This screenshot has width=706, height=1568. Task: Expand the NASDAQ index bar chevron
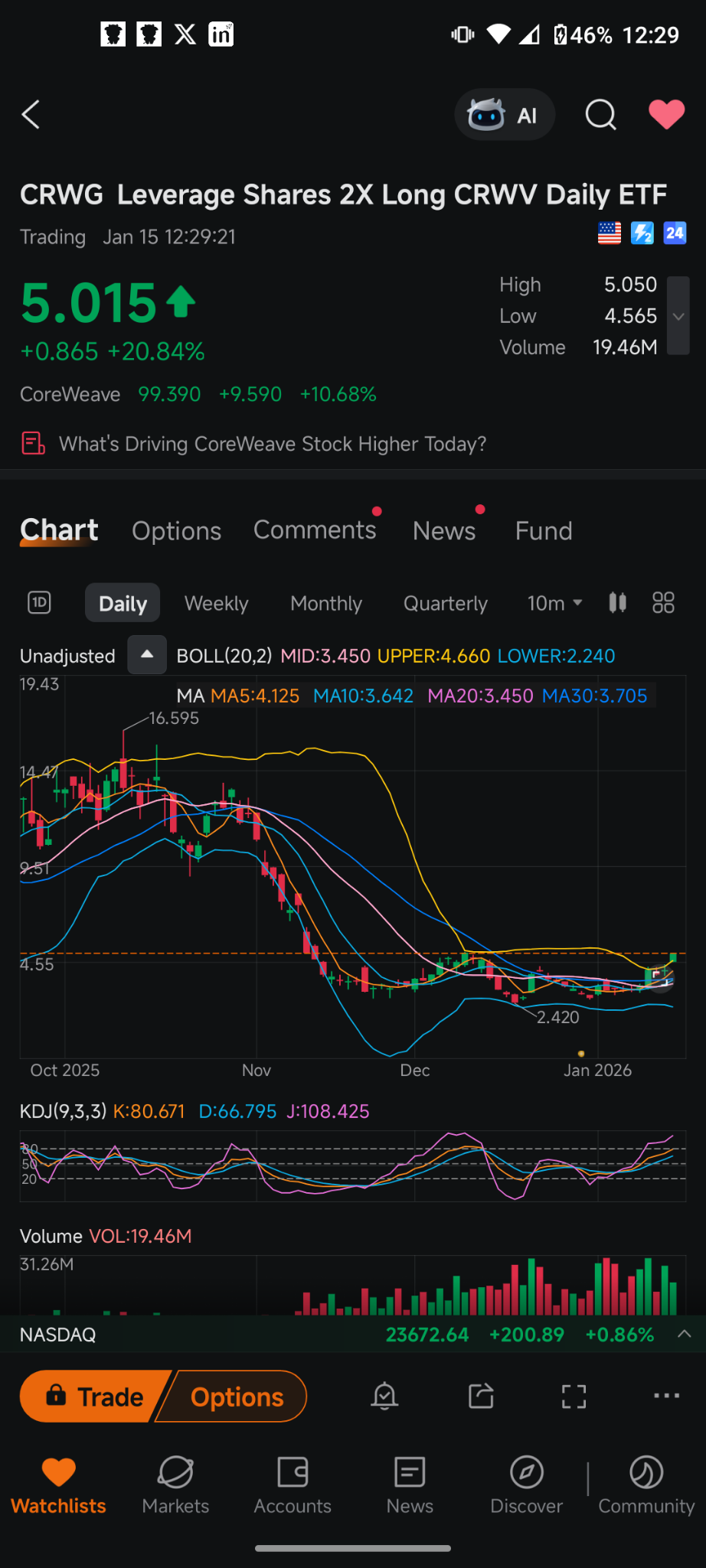coord(685,1334)
